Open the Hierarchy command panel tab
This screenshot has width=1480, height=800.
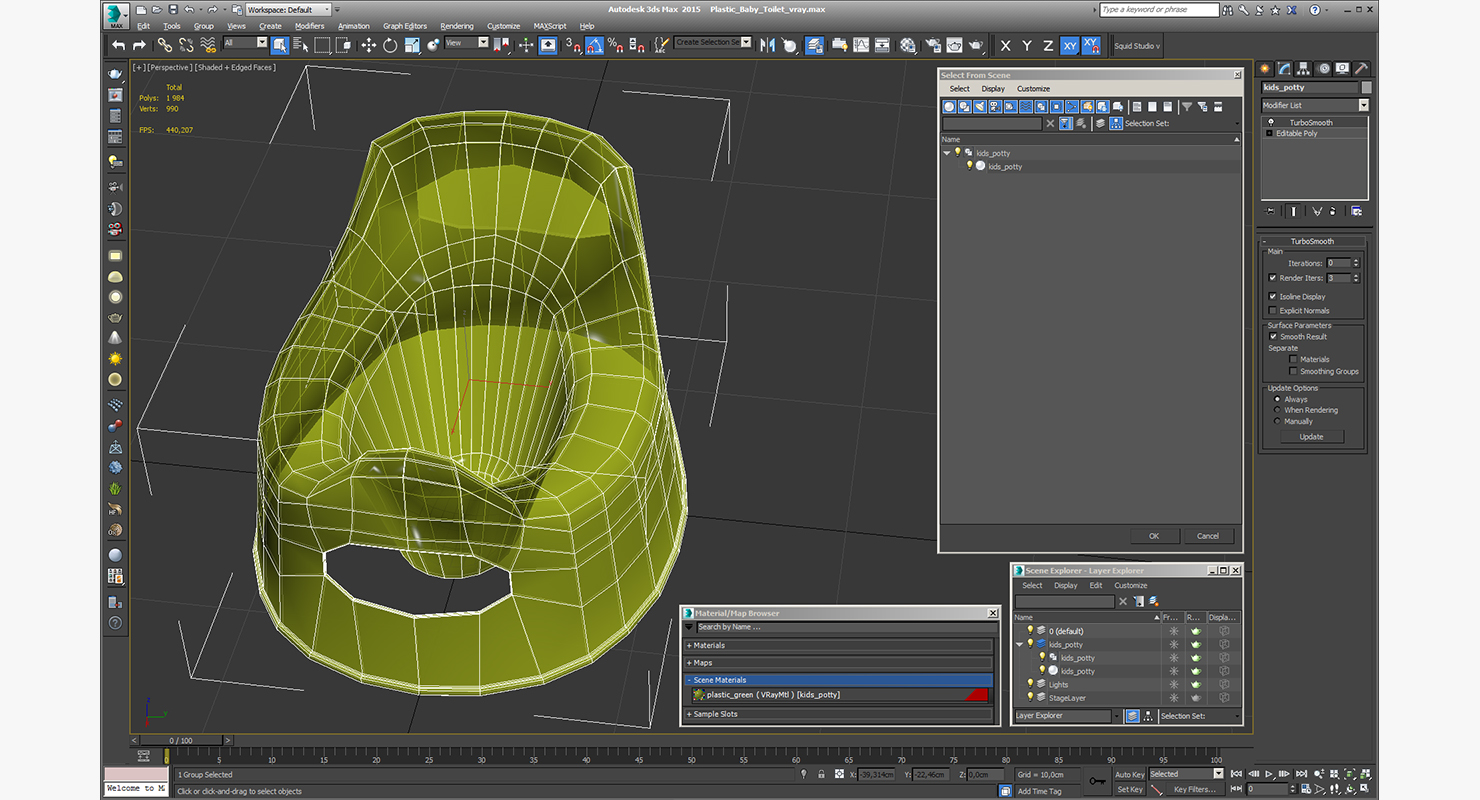pos(1304,68)
